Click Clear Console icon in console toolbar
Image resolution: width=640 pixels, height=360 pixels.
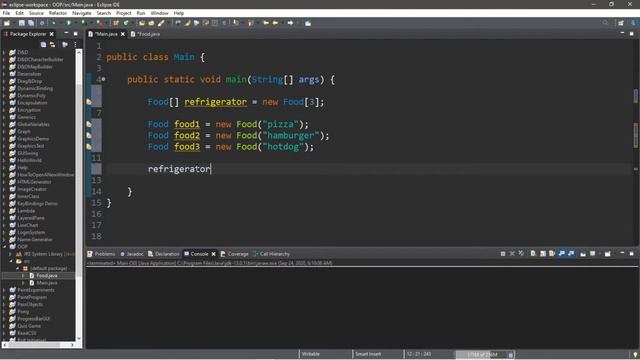(x=533, y=253)
